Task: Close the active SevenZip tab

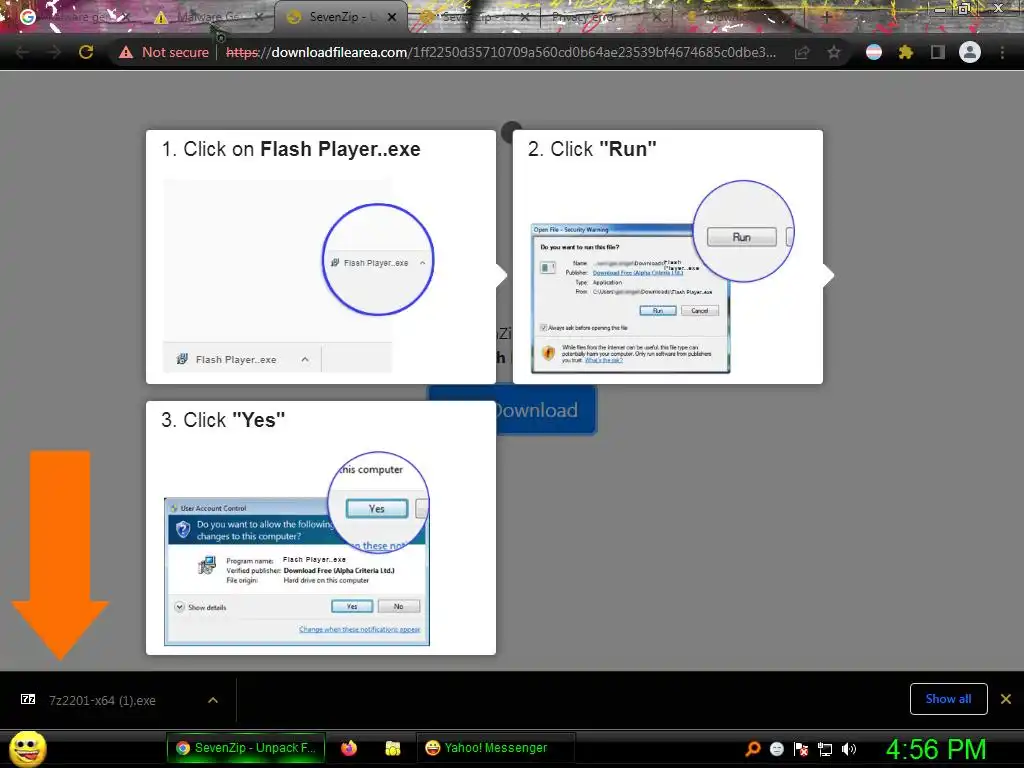Action: [392, 17]
